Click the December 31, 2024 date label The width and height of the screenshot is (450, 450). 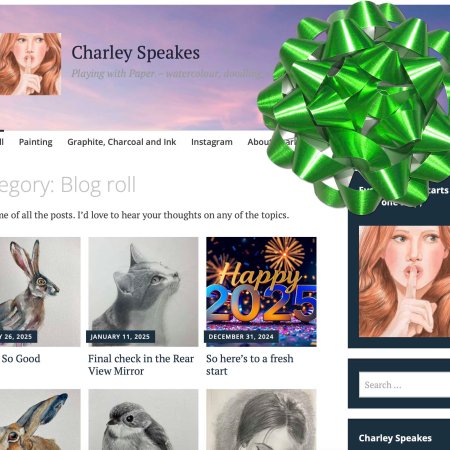241,337
